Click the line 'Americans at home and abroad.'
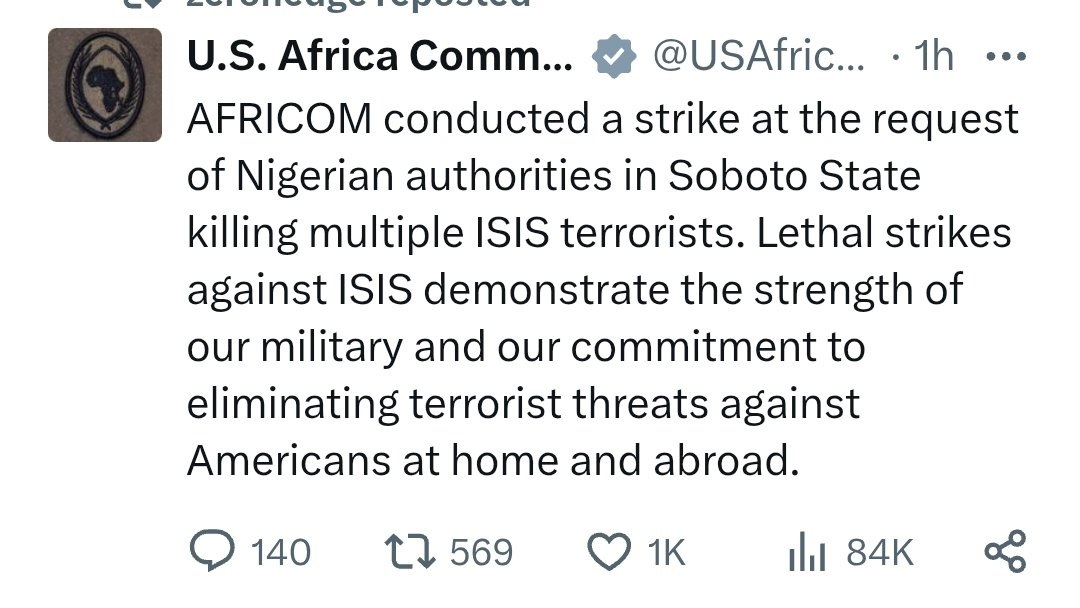The image size is (1080, 608). click(x=493, y=461)
